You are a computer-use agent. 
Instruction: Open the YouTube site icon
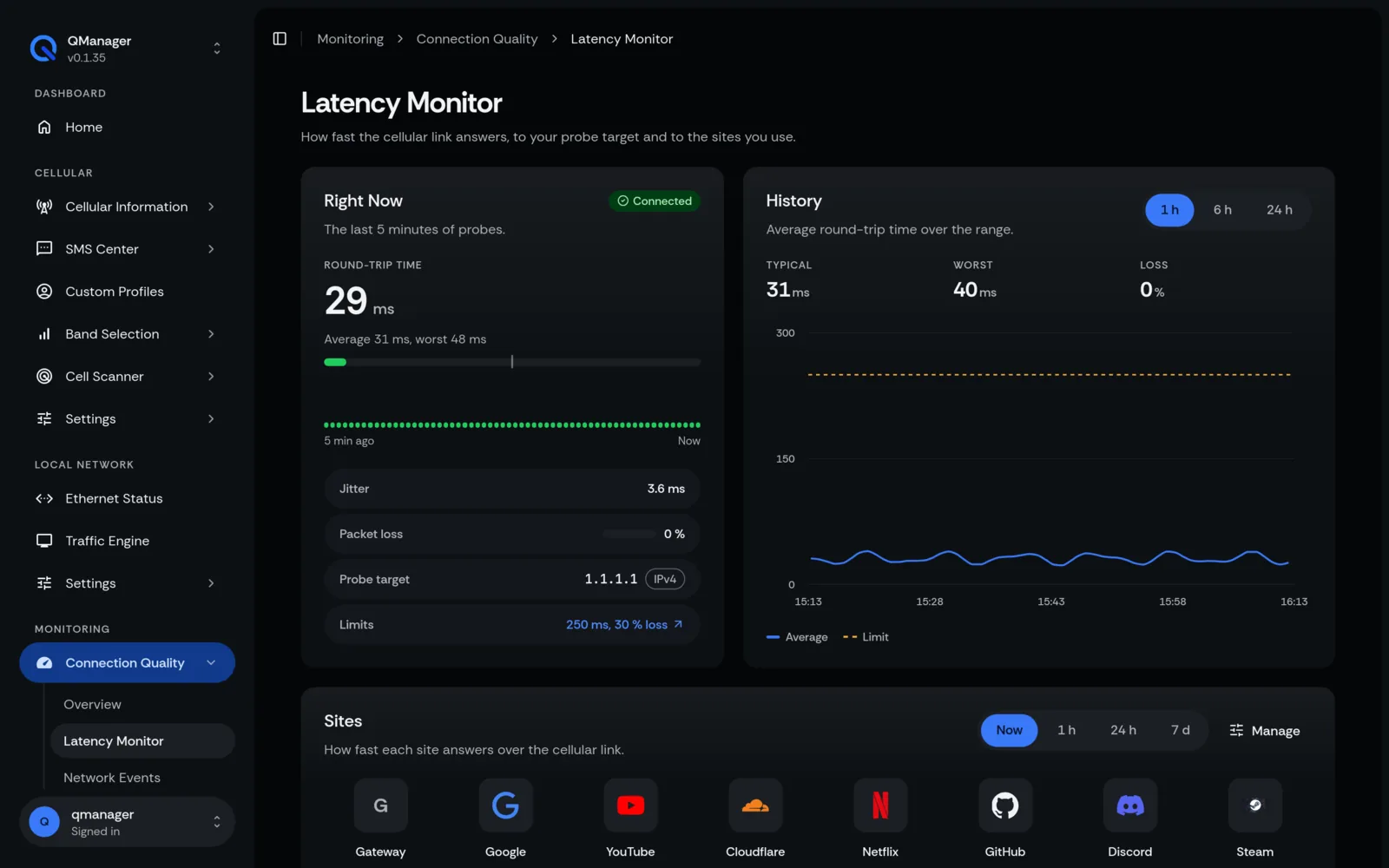[x=630, y=806]
